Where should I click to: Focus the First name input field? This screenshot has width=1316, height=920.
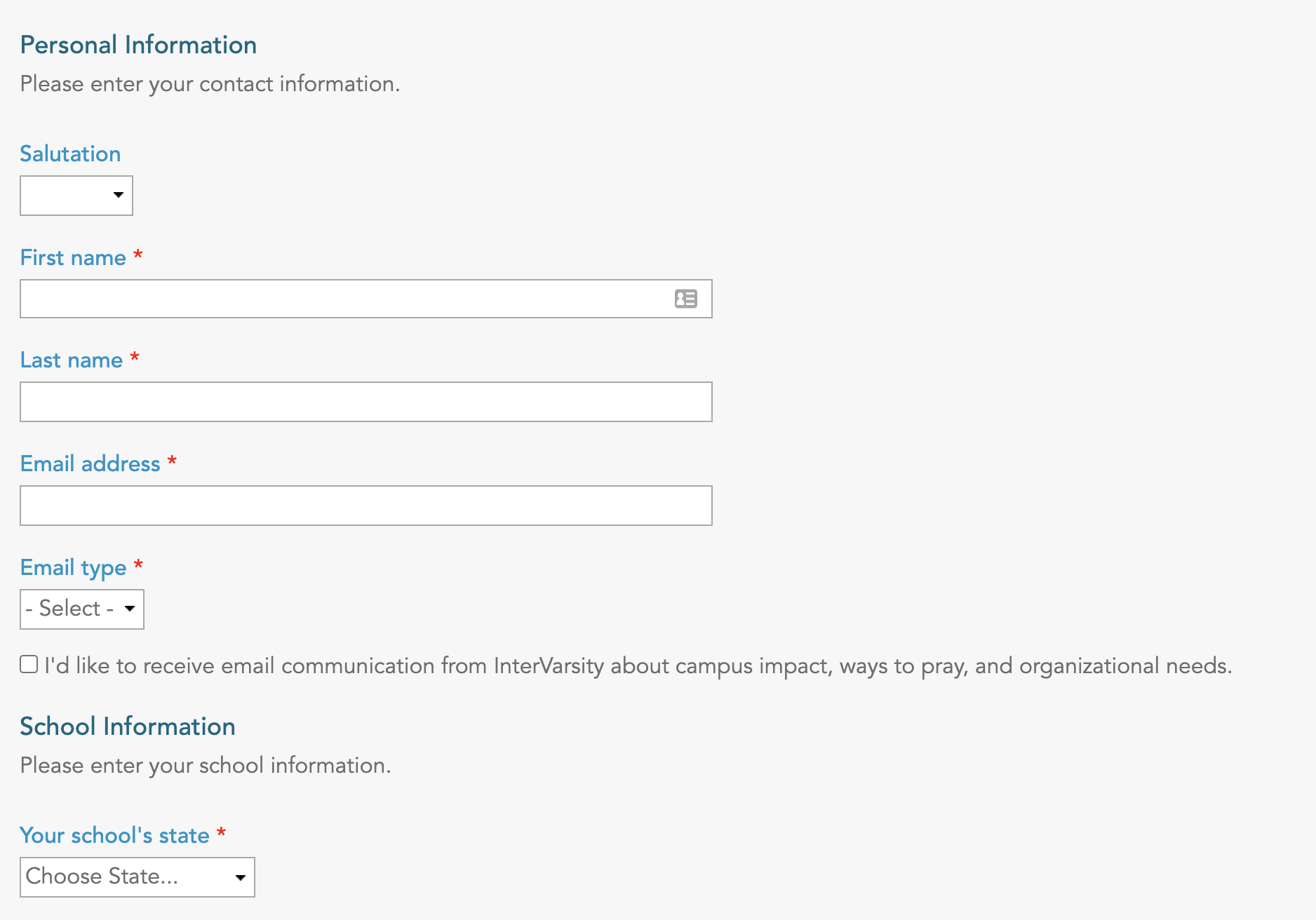[366, 299]
